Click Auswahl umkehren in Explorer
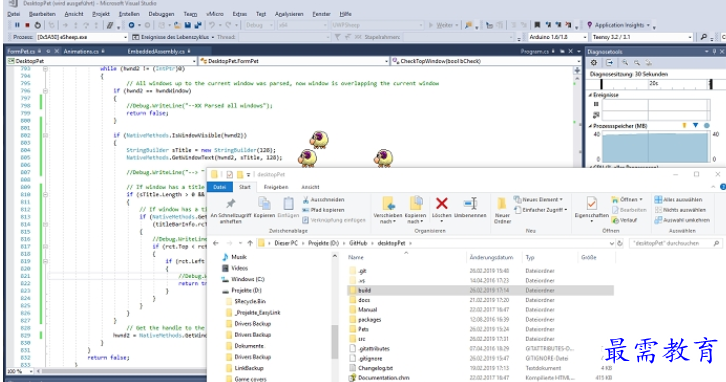The width and height of the screenshot is (726, 382). coord(682,220)
